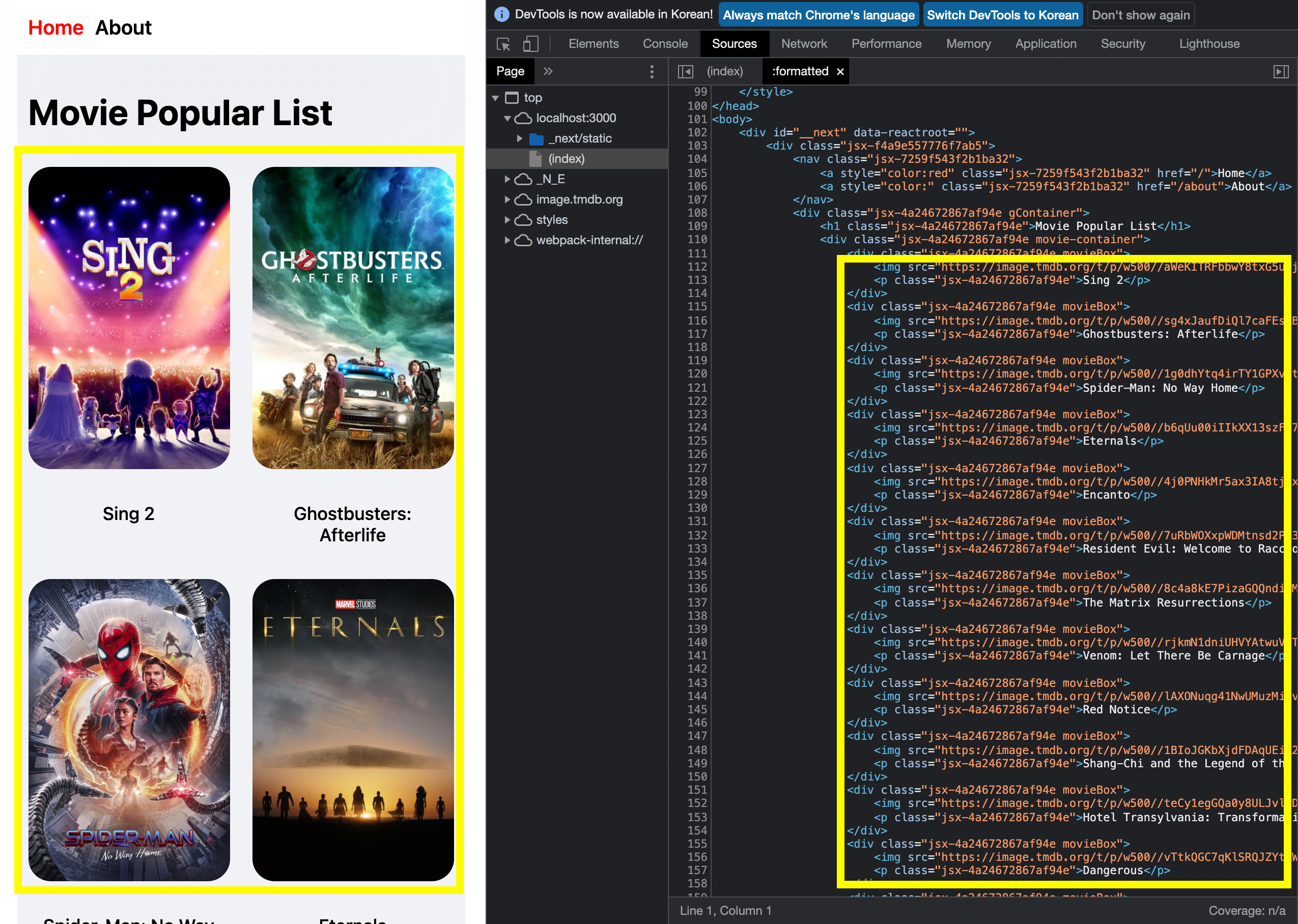Click Switch DevTools to Korean button
This screenshot has height=924, width=1298.
(1002, 15)
